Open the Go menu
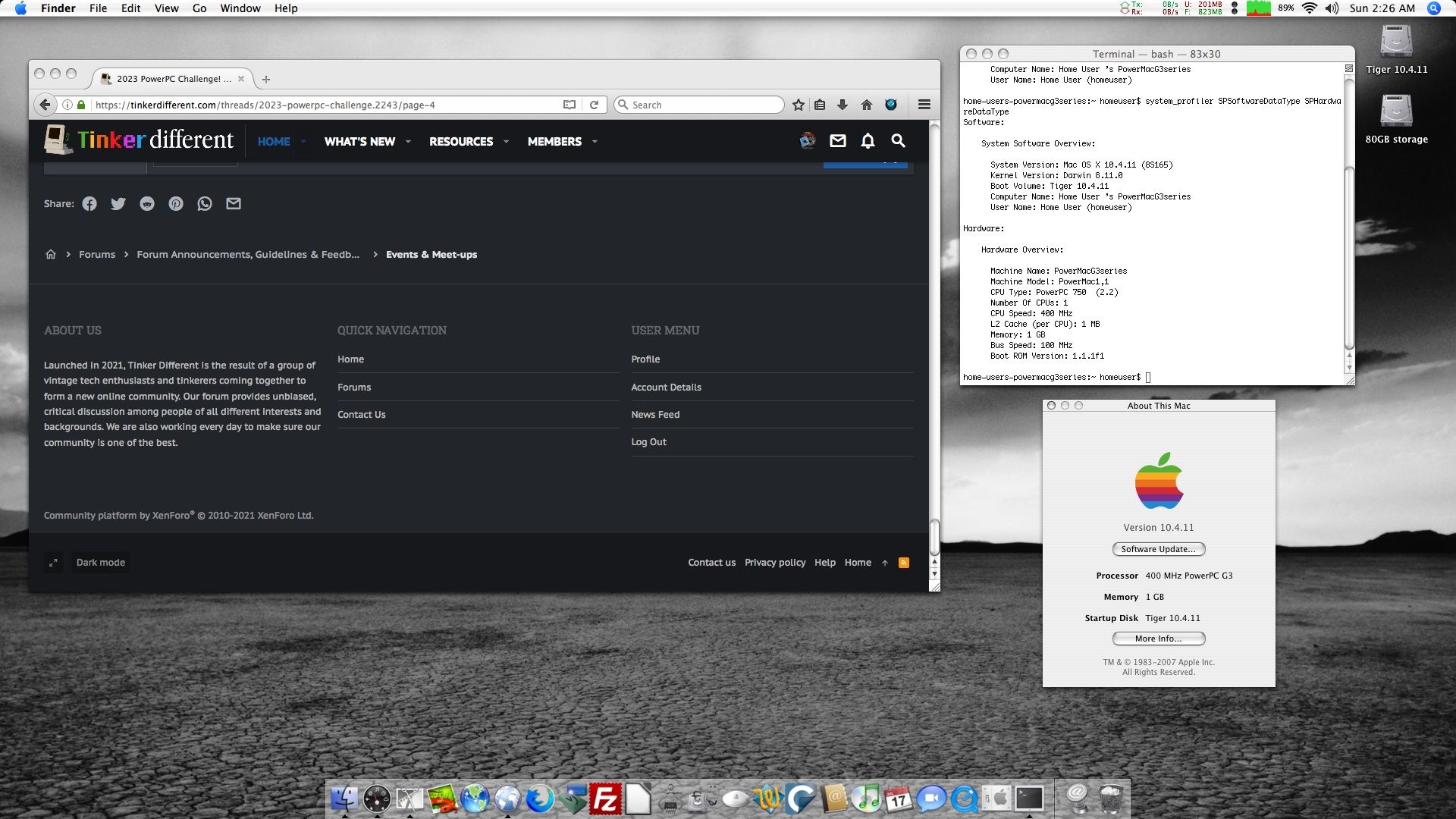The image size is (1456, 819). click(x=199, y=8)
